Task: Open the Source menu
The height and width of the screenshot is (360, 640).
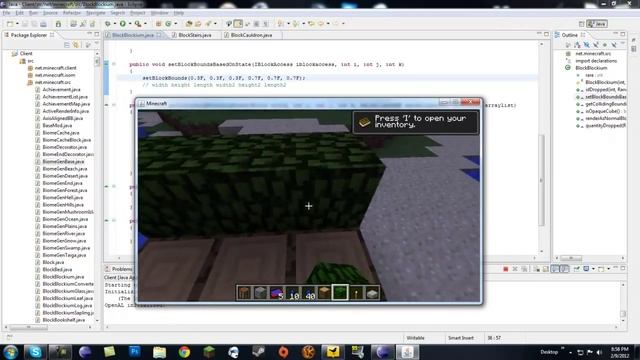Action: click(51, 13)
